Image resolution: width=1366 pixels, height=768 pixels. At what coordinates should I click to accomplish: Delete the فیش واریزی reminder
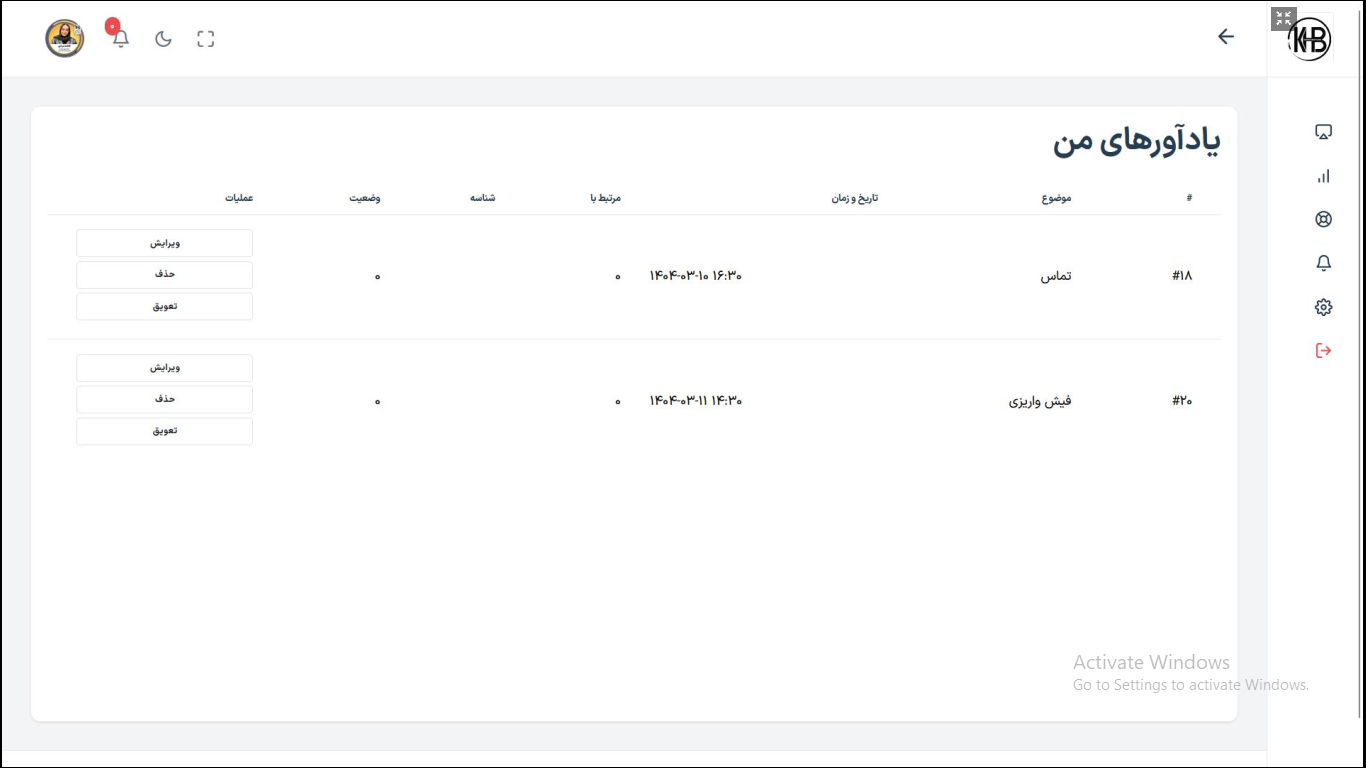coord(165,399)
